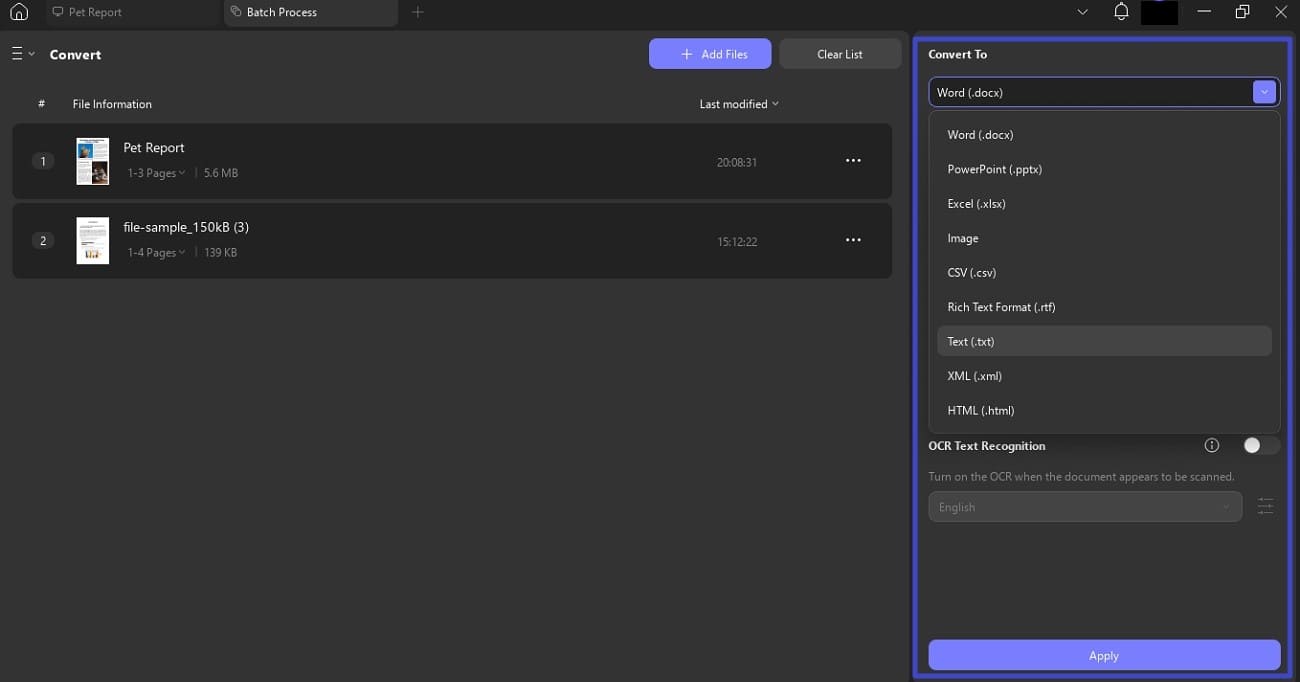Collapse the Word (.docx) format dropdown
Viewport: 1300px width, 682px height.
[1265, 92]
